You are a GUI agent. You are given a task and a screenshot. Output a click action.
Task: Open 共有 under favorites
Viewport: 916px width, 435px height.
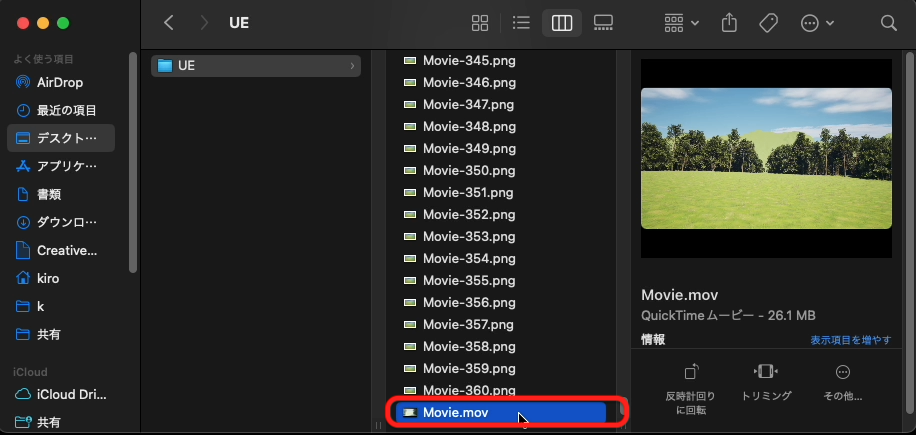click(61, 335)
